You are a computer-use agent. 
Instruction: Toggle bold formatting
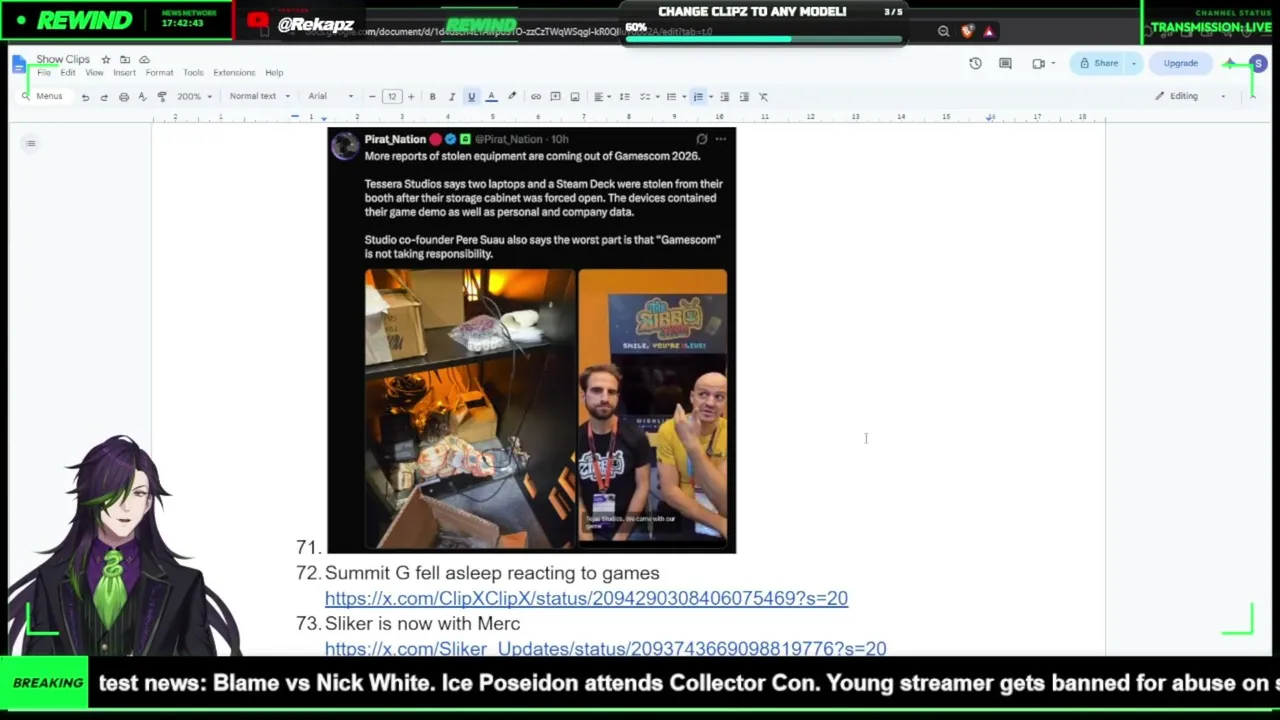[432, 97]
